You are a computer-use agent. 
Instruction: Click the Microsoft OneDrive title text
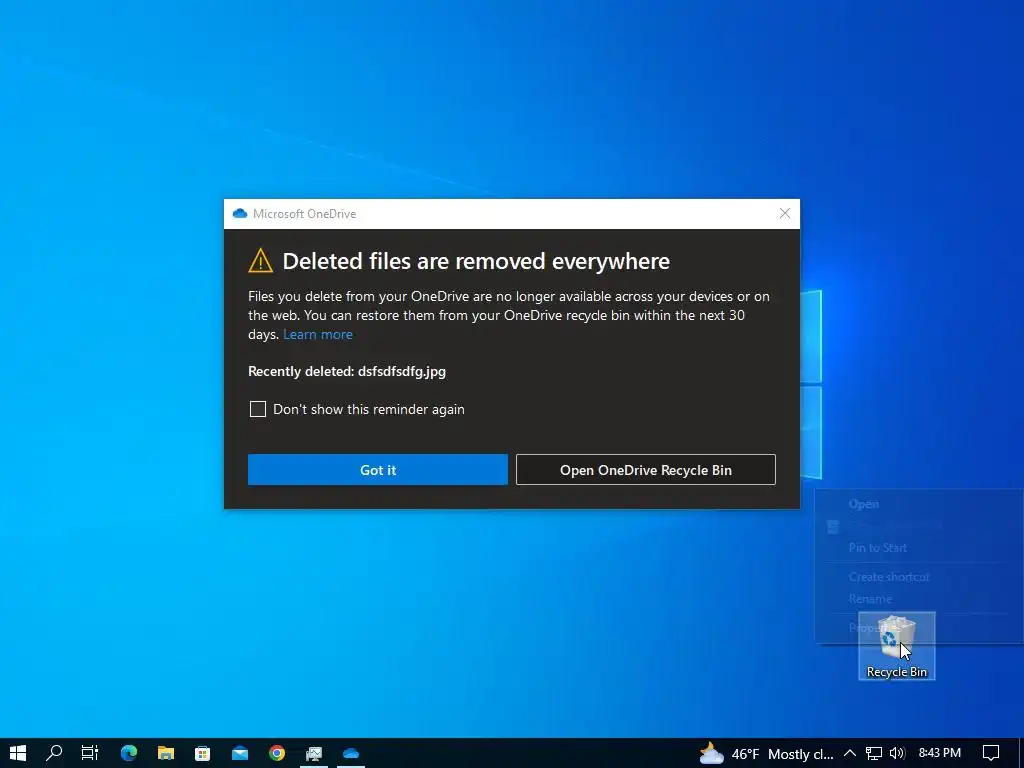304,214
